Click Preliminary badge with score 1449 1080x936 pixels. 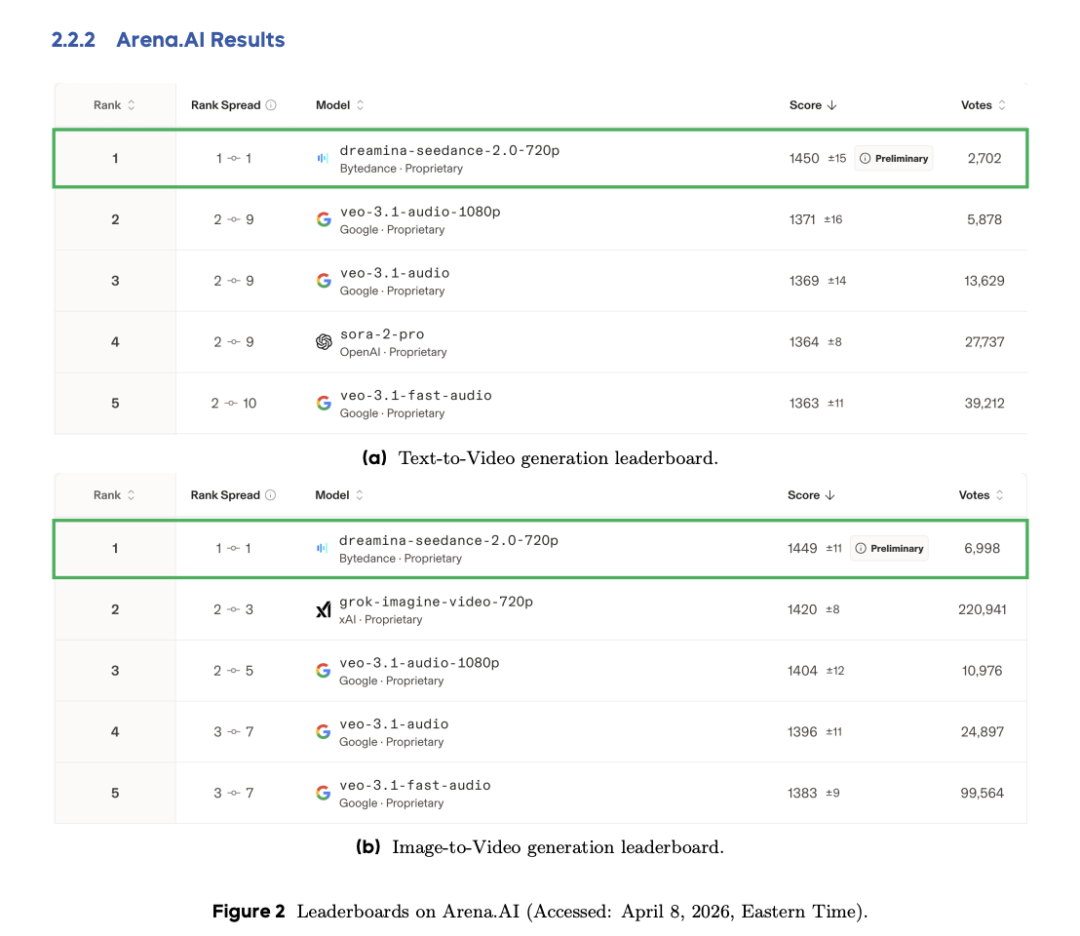tap(890, 548)
